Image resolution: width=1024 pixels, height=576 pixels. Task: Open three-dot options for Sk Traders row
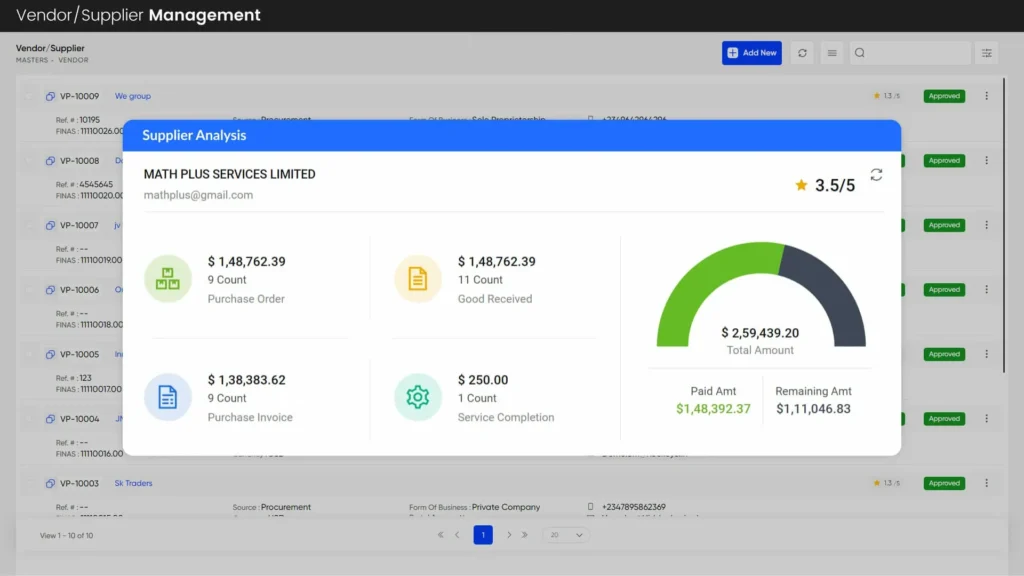tap(986, 483)
